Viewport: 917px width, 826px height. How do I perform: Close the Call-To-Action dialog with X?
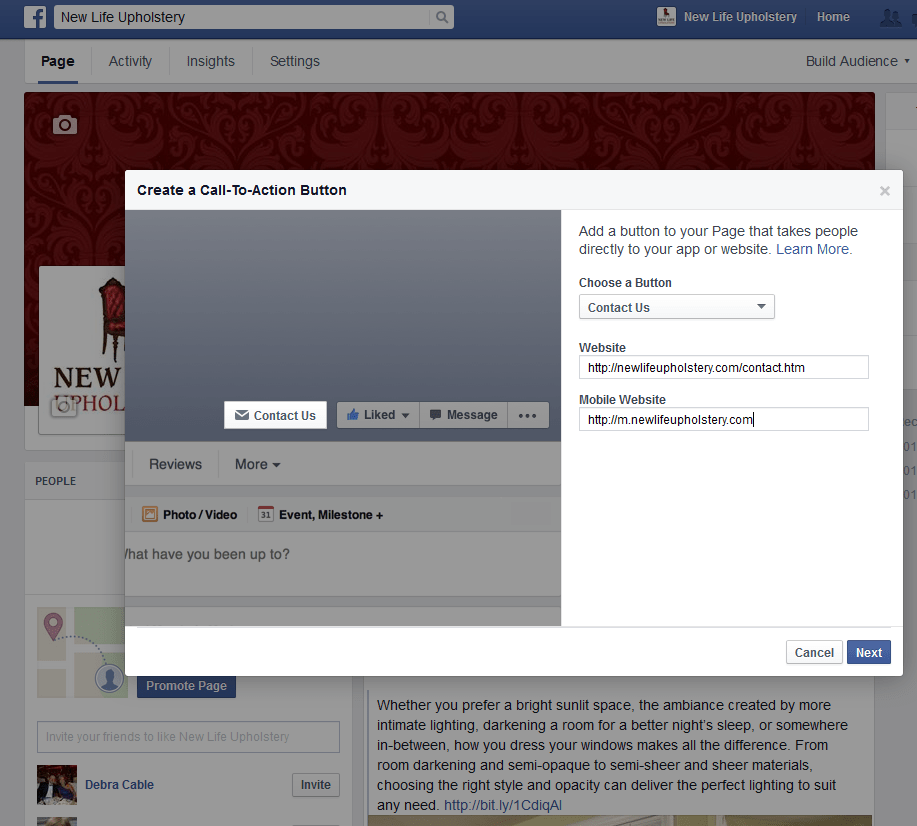pyautogui.click(x=884, y=191)
